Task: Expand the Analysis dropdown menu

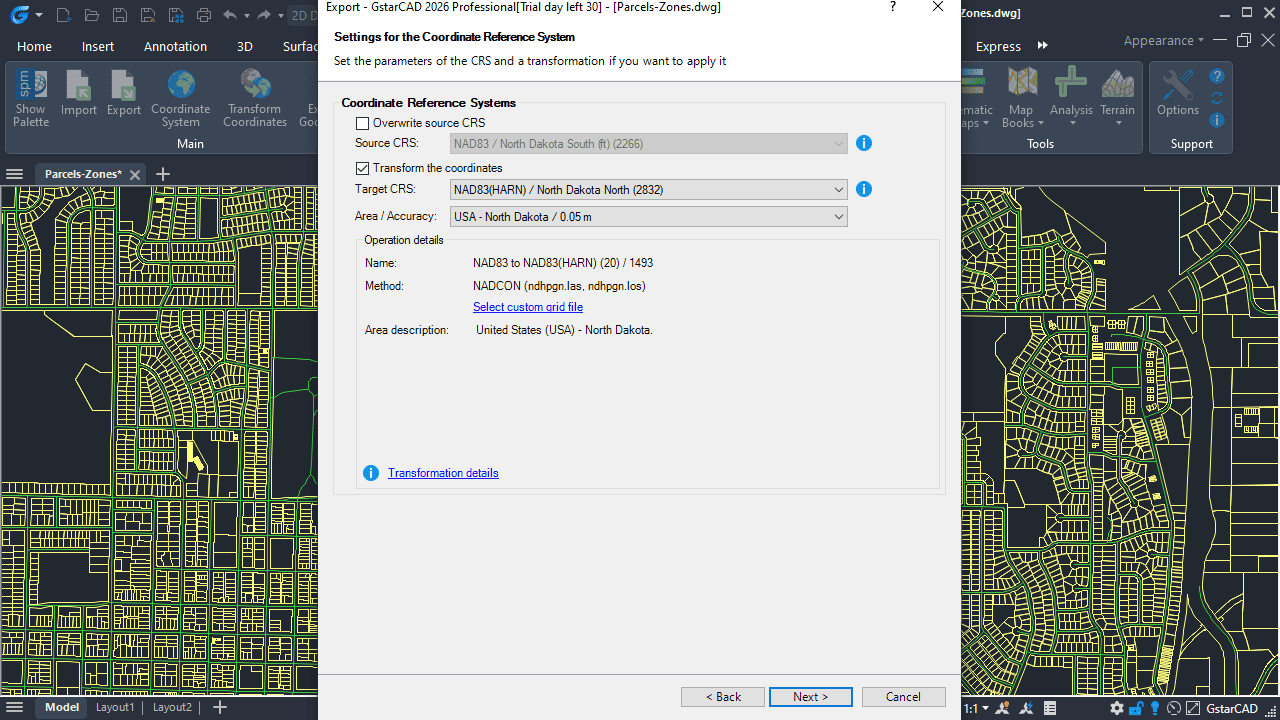Action: [x=1071, y=123]
